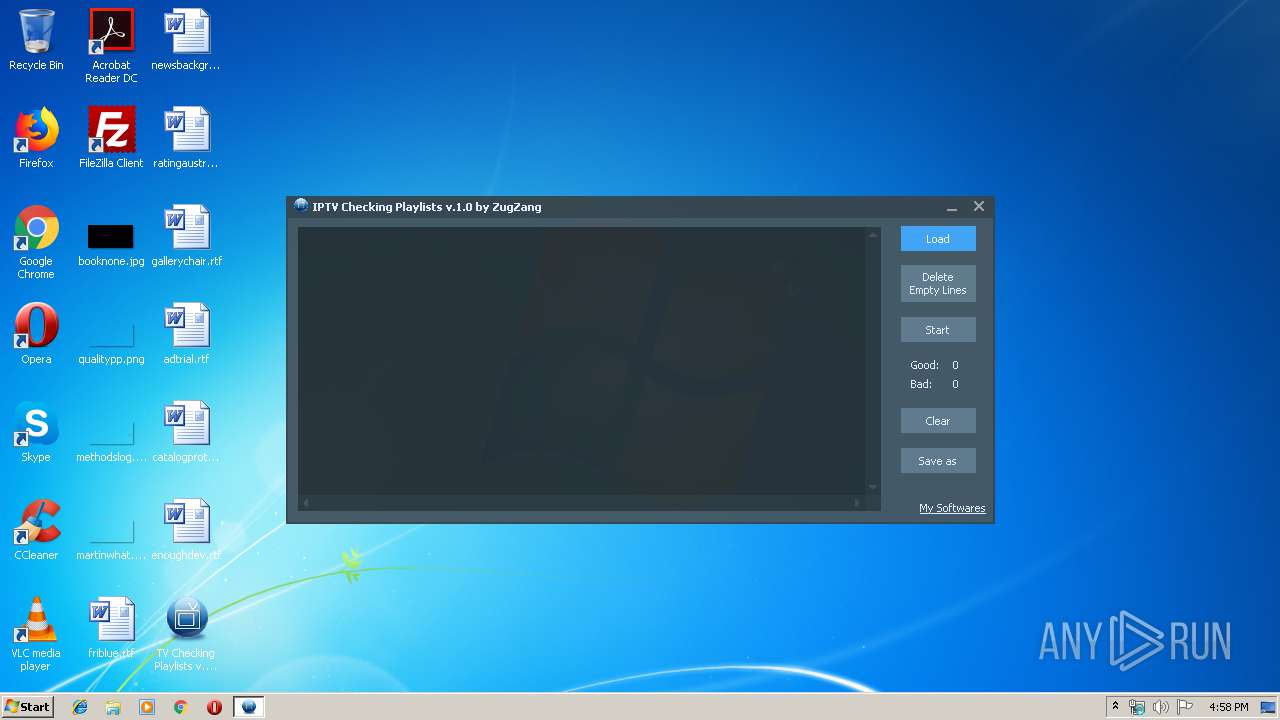Click the Action Center flag icon
The width and height of the screenshot is (1280, 720).
click(1184, 707)
